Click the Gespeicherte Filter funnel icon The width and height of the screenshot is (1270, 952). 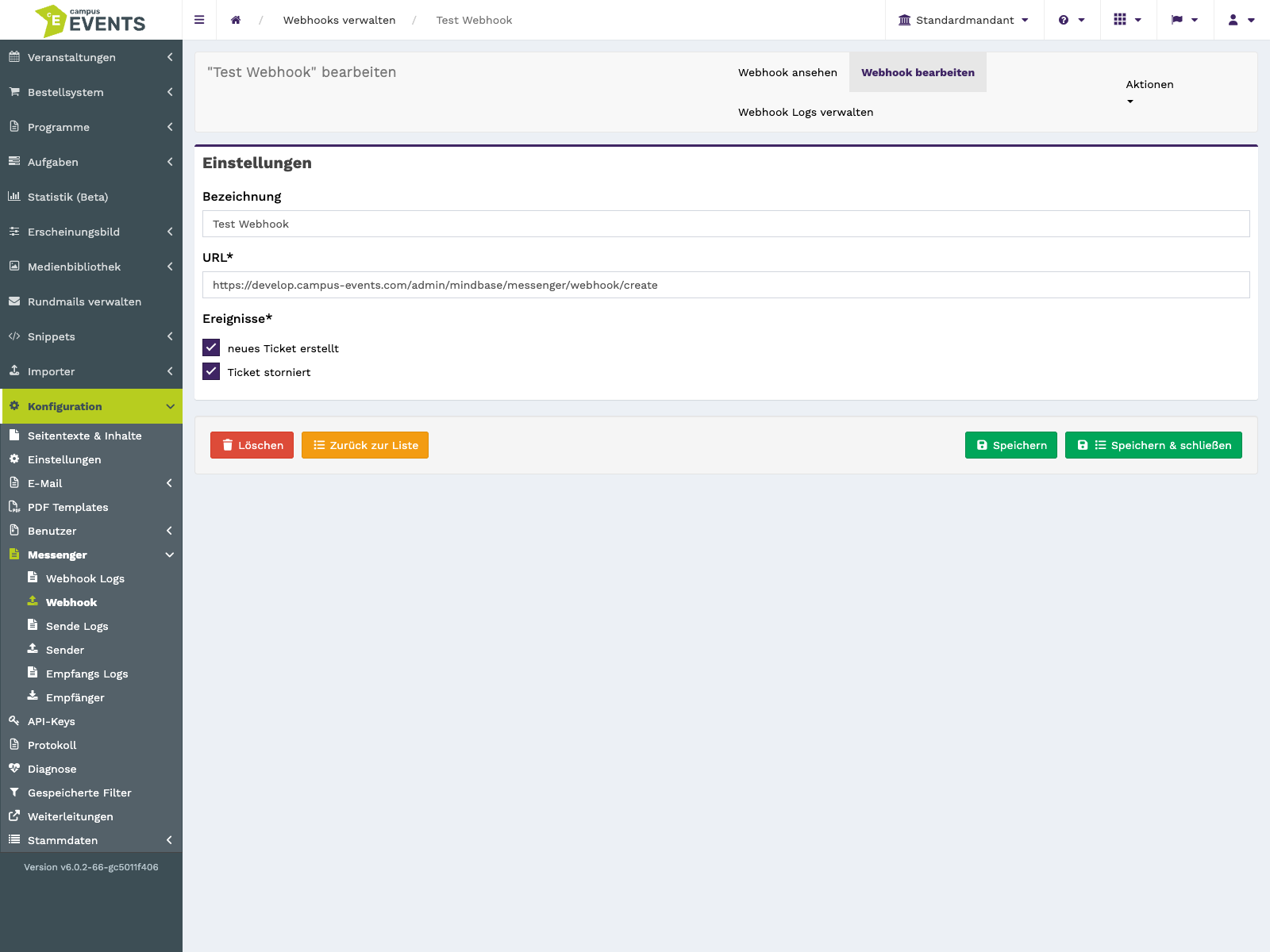[x=14, y=792]
